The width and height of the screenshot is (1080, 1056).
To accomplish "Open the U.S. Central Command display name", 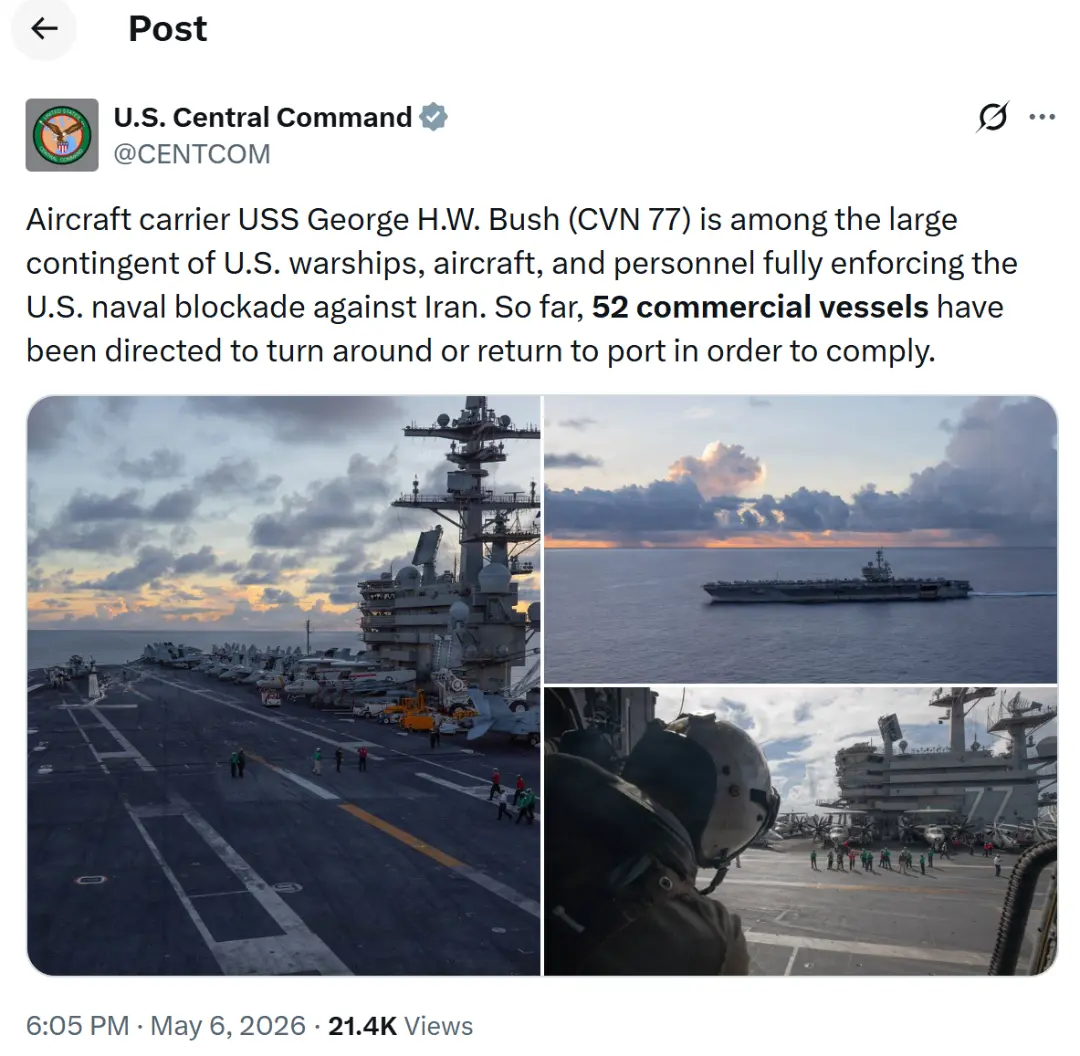I will pyautogui.click(x=262, y=117).
